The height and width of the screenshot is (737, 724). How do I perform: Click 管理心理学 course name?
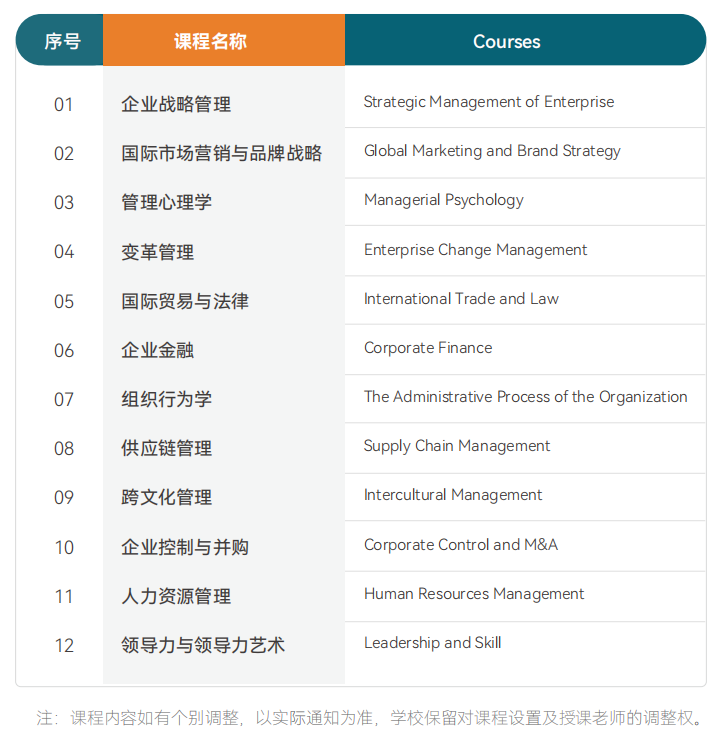point(166,203)
